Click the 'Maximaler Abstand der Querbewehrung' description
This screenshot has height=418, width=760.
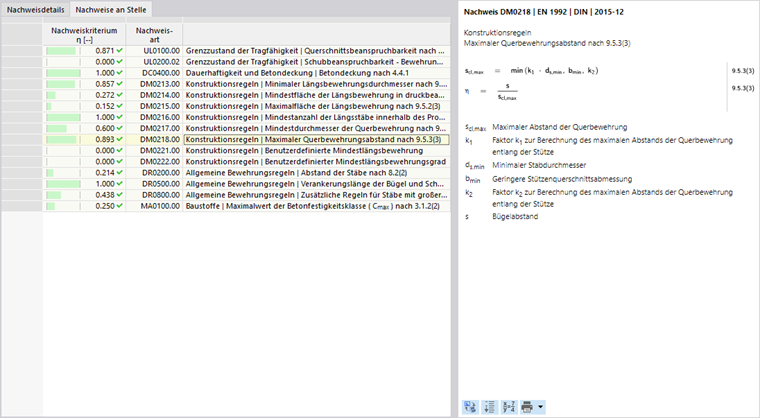pyautogui.click(x=559, y=127)
